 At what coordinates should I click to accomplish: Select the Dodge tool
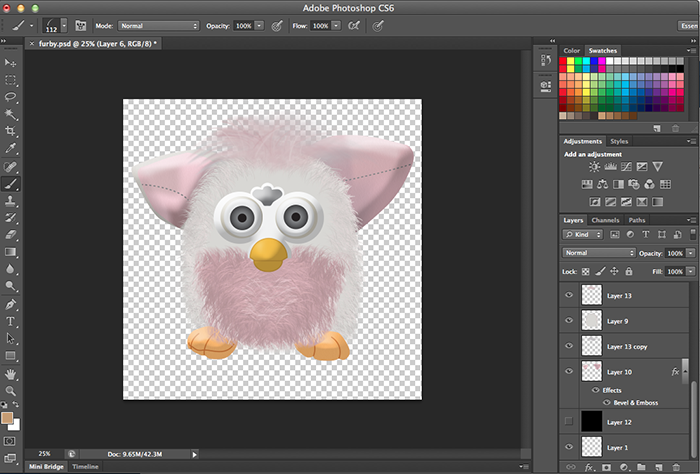tap(10, 286)
